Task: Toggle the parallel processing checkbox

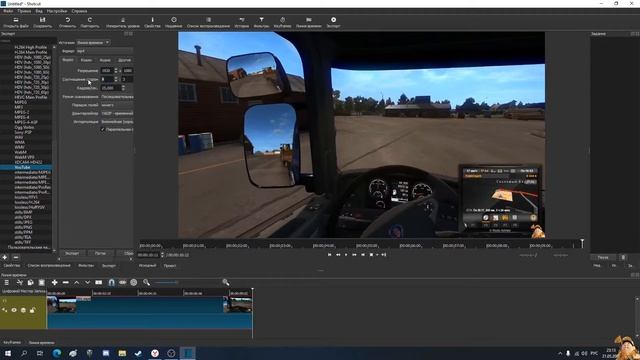Action: point(103,129)
